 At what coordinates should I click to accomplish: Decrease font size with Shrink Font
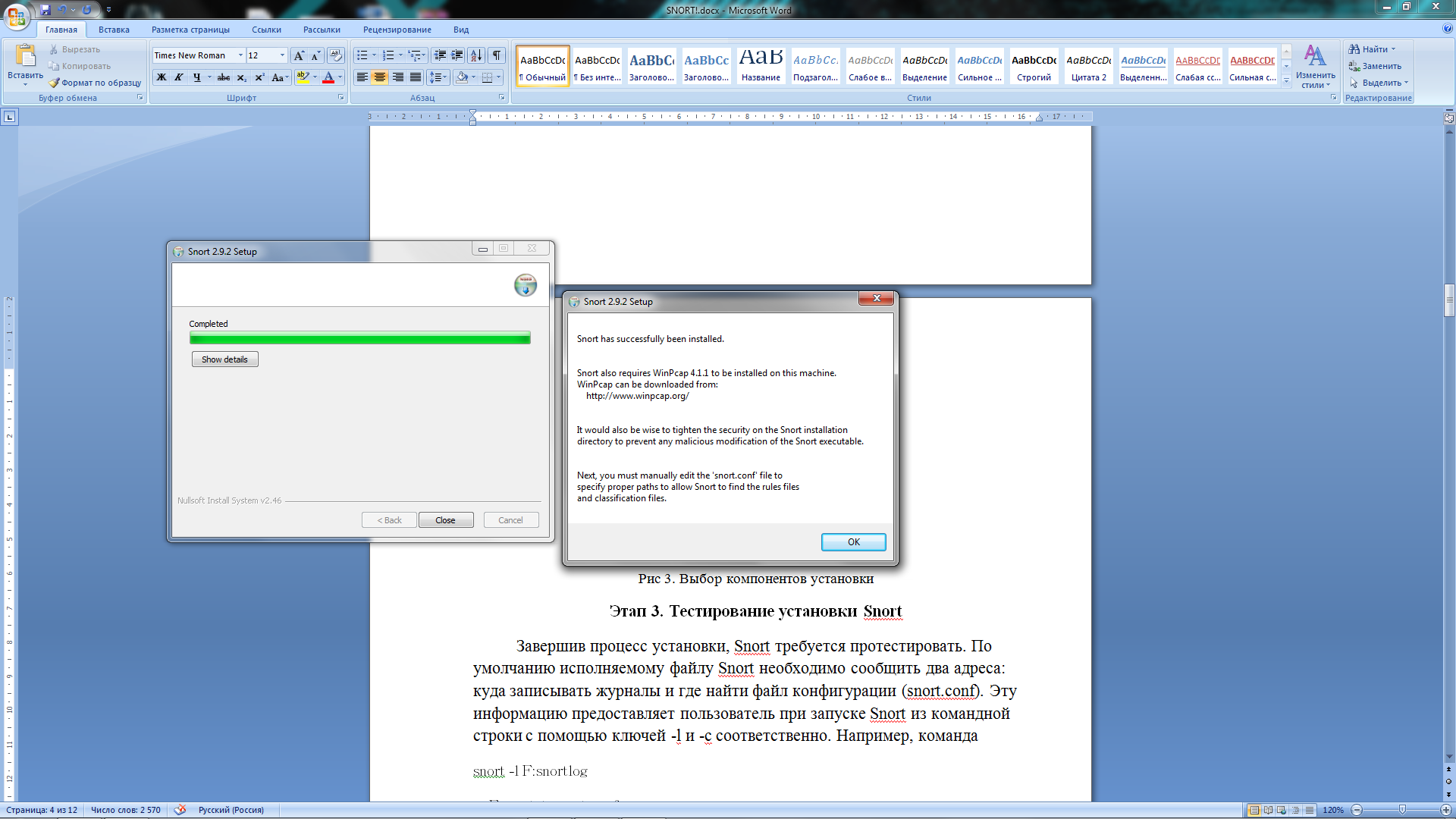(x=315, y=55)
